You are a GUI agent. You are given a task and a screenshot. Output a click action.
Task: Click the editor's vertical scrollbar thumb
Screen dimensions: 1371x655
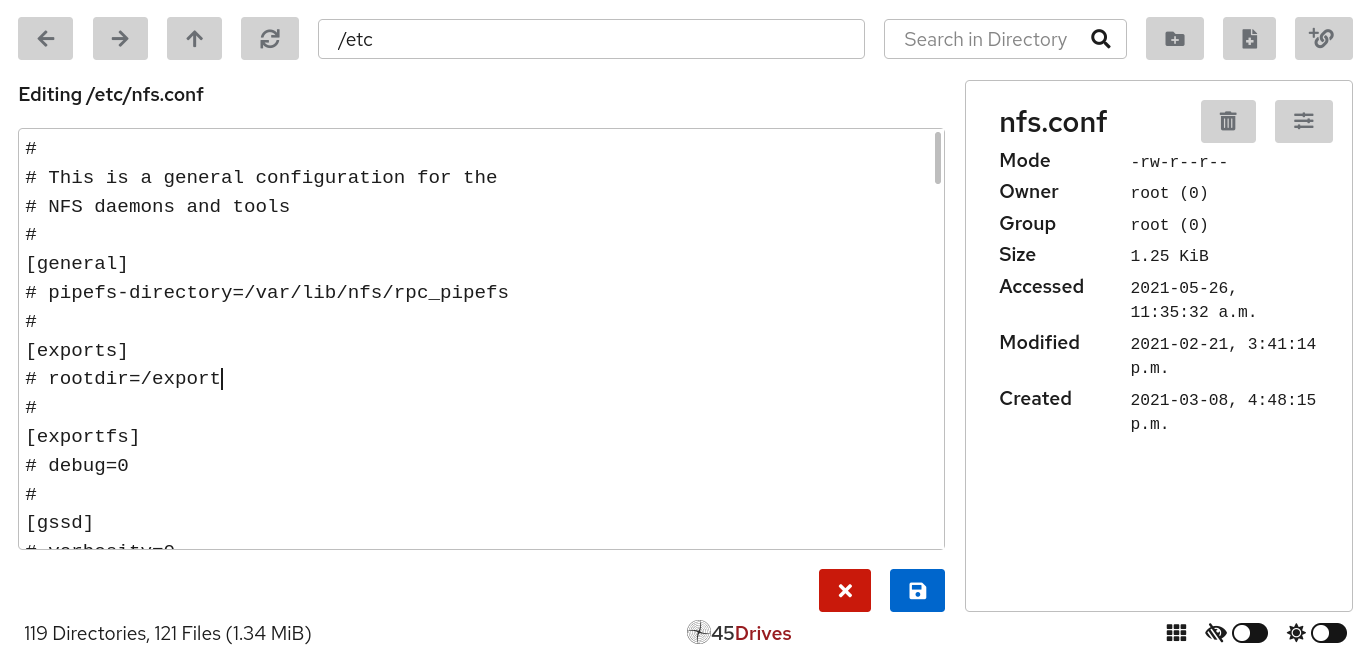pos(938,158)
